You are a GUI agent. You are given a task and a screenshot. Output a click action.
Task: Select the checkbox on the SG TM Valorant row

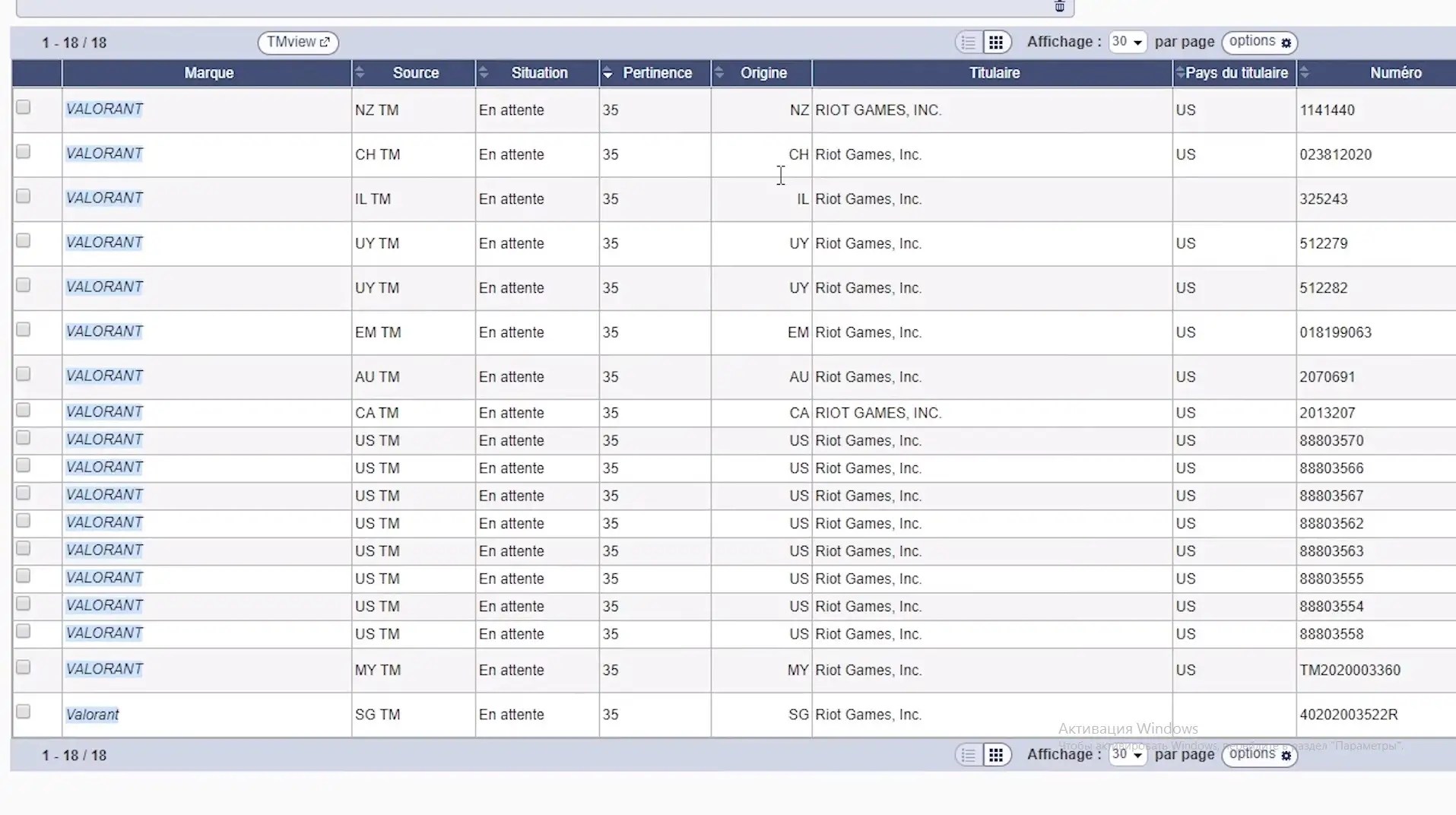24,712
